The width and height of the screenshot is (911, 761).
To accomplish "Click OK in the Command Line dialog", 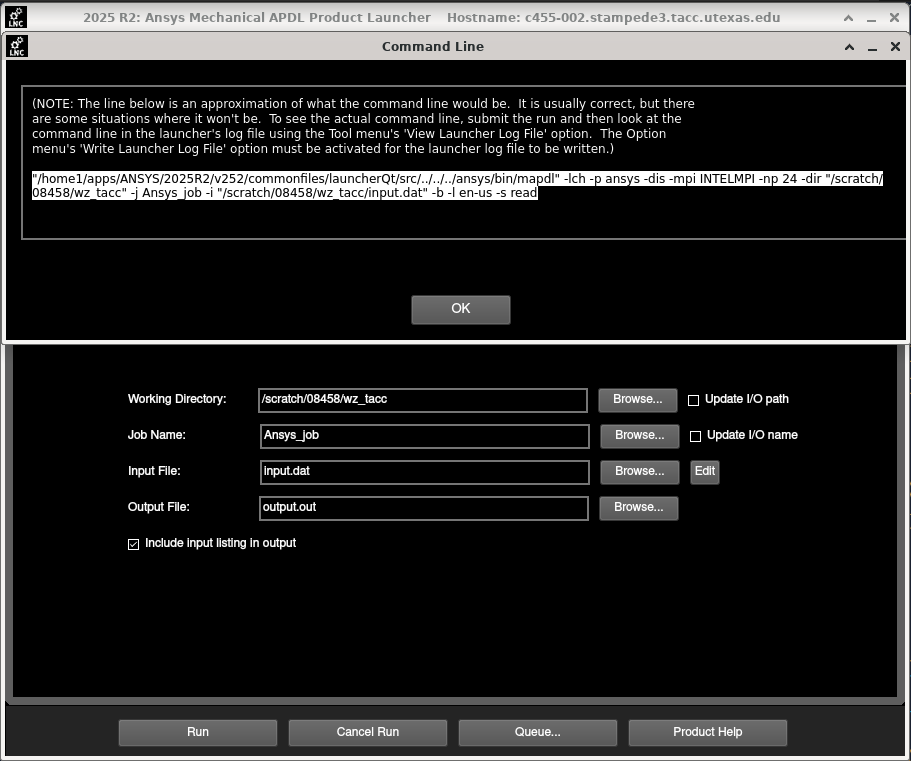I will (x=461, y=309).
